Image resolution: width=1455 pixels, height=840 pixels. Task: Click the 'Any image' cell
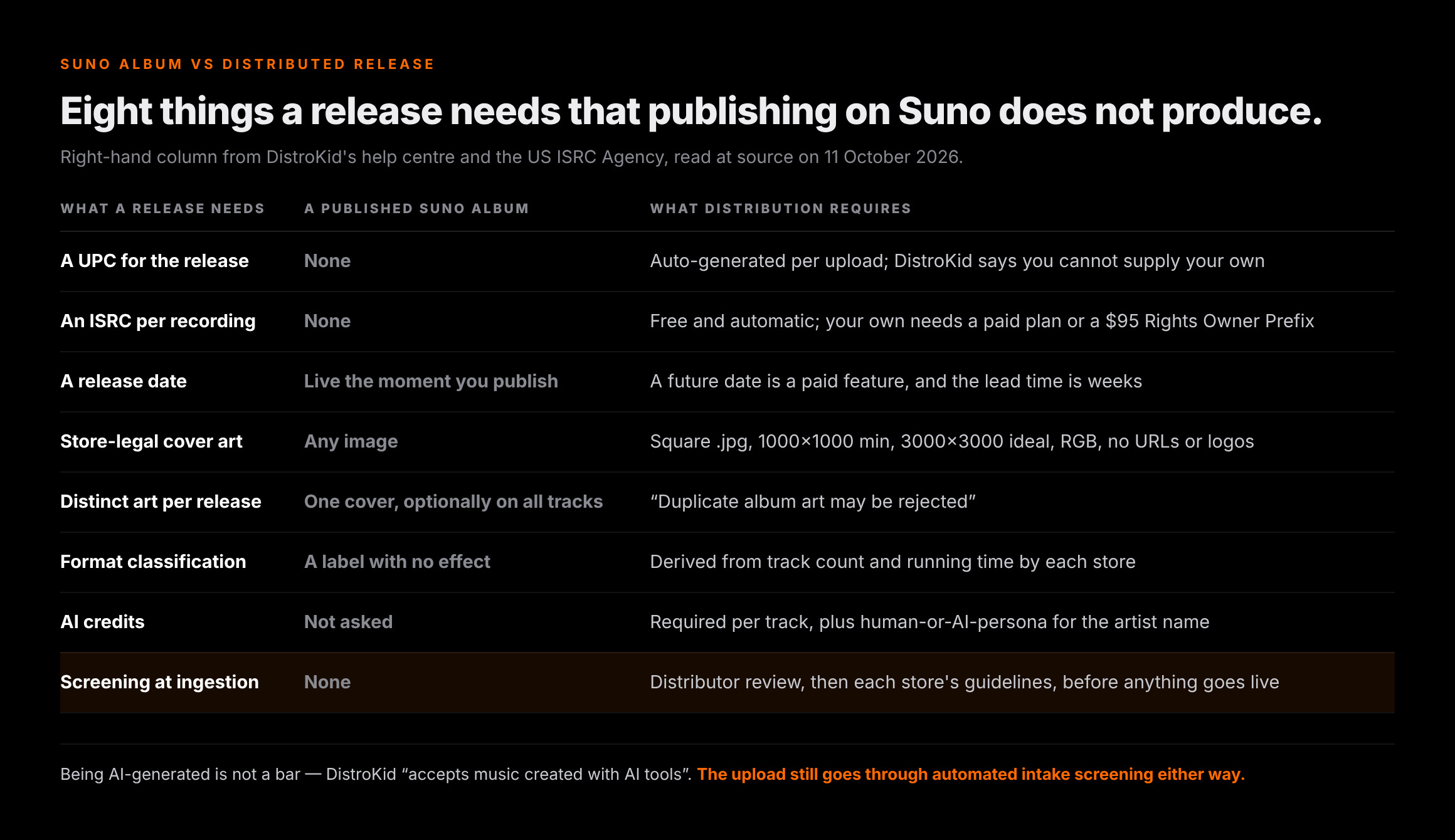point(351,441)
